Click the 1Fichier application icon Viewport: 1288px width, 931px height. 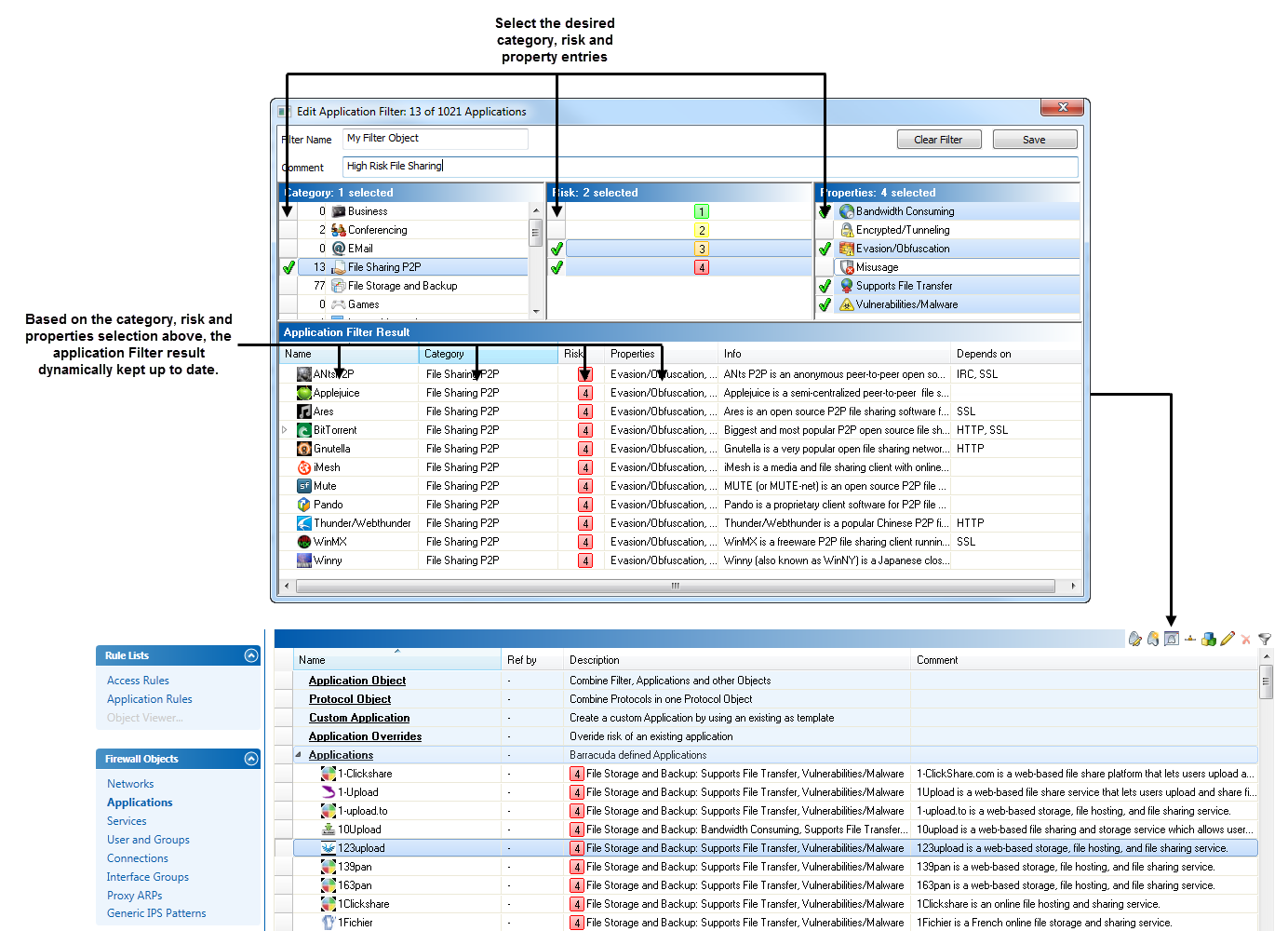(329, 923)
